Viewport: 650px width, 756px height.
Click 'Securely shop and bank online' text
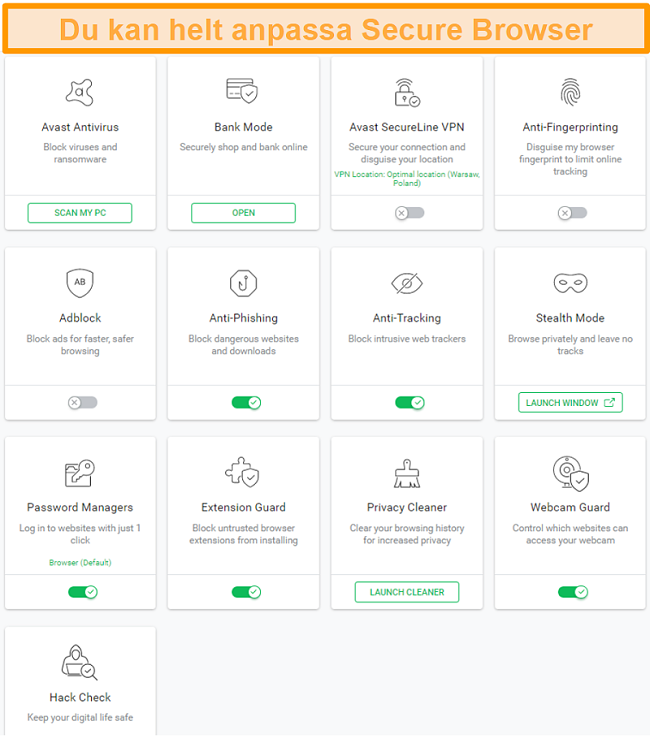(243, 147)
